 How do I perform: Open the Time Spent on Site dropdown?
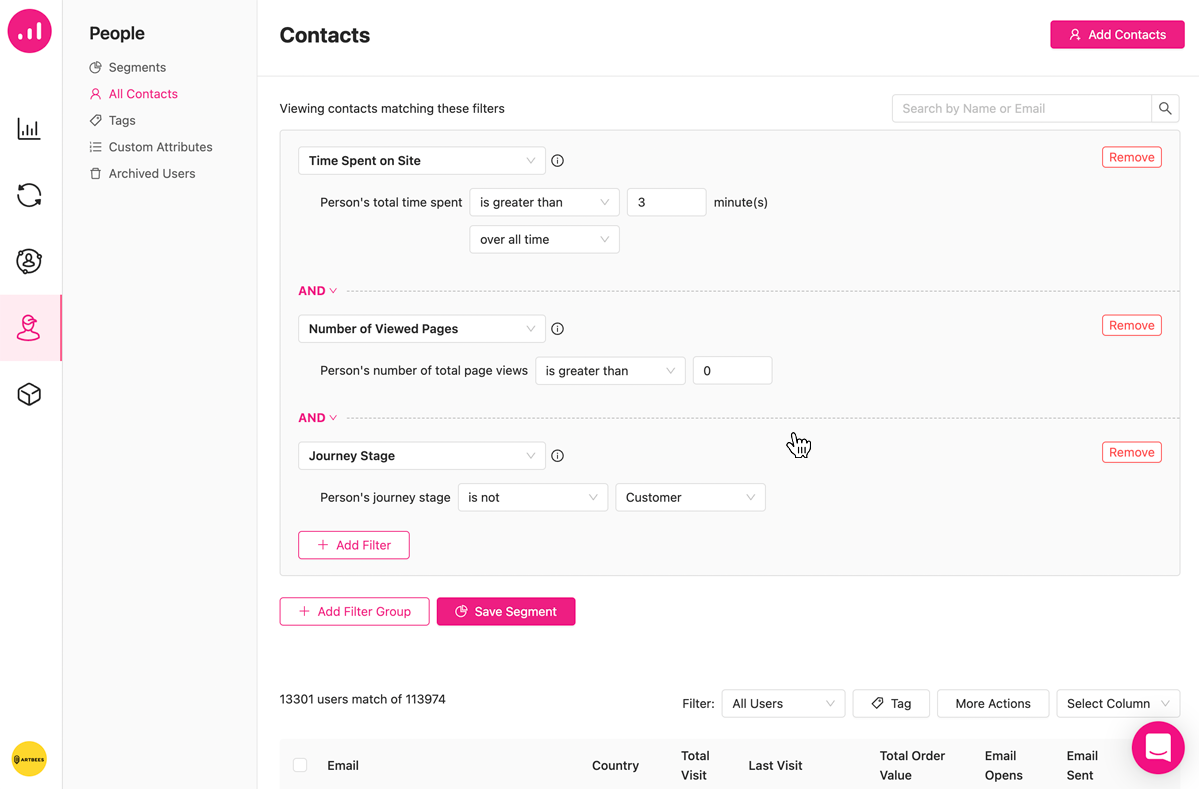tap(422, 161)
